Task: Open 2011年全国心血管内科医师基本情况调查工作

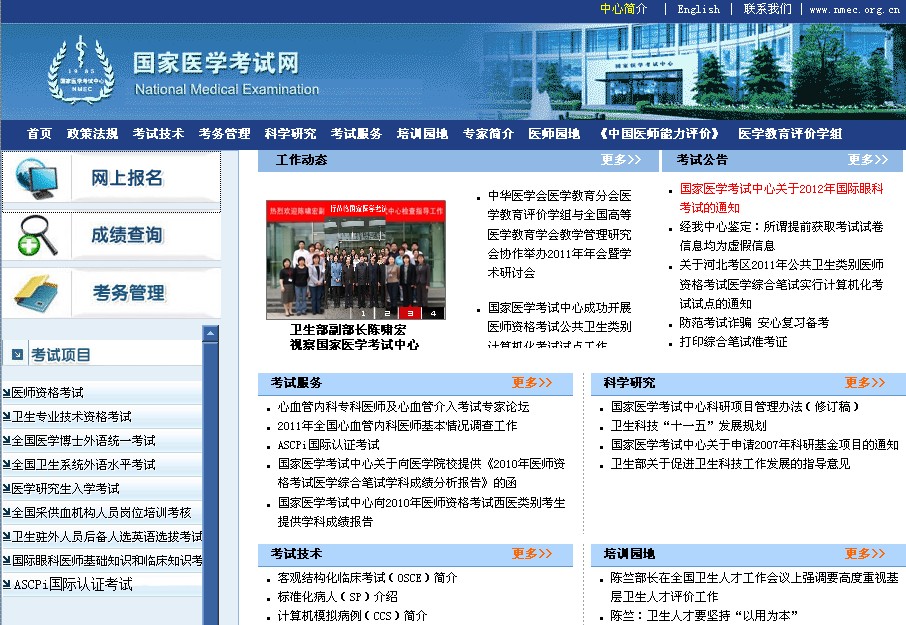Action: click(397, 426)
